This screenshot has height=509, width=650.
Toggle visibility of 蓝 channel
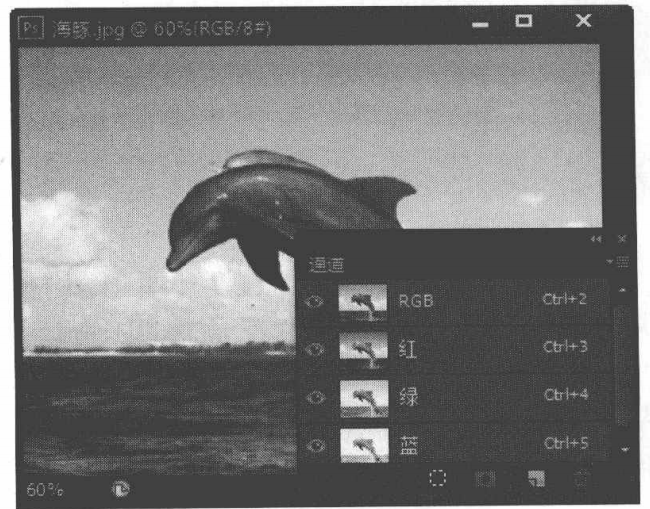pyautogui.click(x=316, y=446)
